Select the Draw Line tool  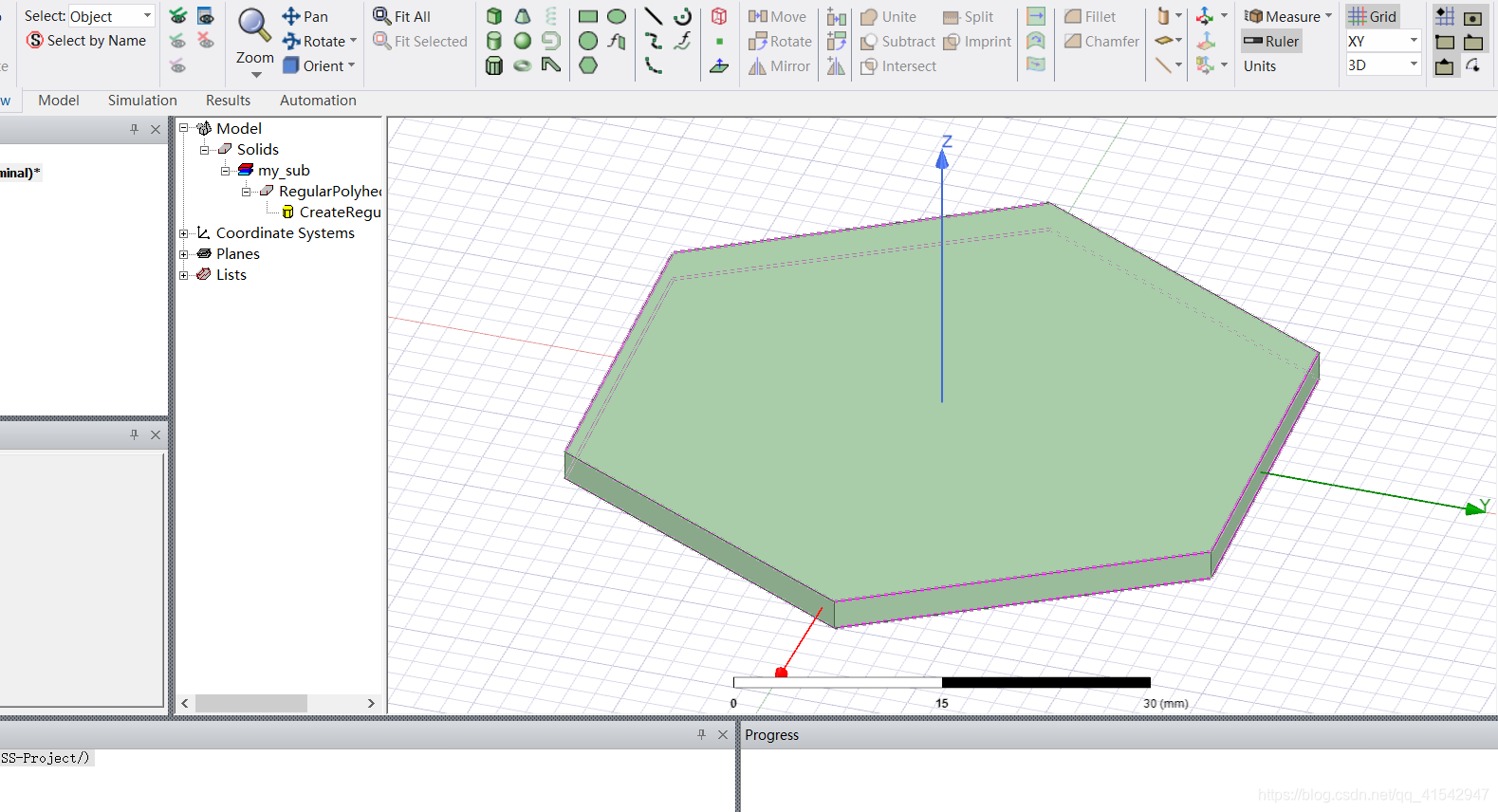[x=654, y=16]
